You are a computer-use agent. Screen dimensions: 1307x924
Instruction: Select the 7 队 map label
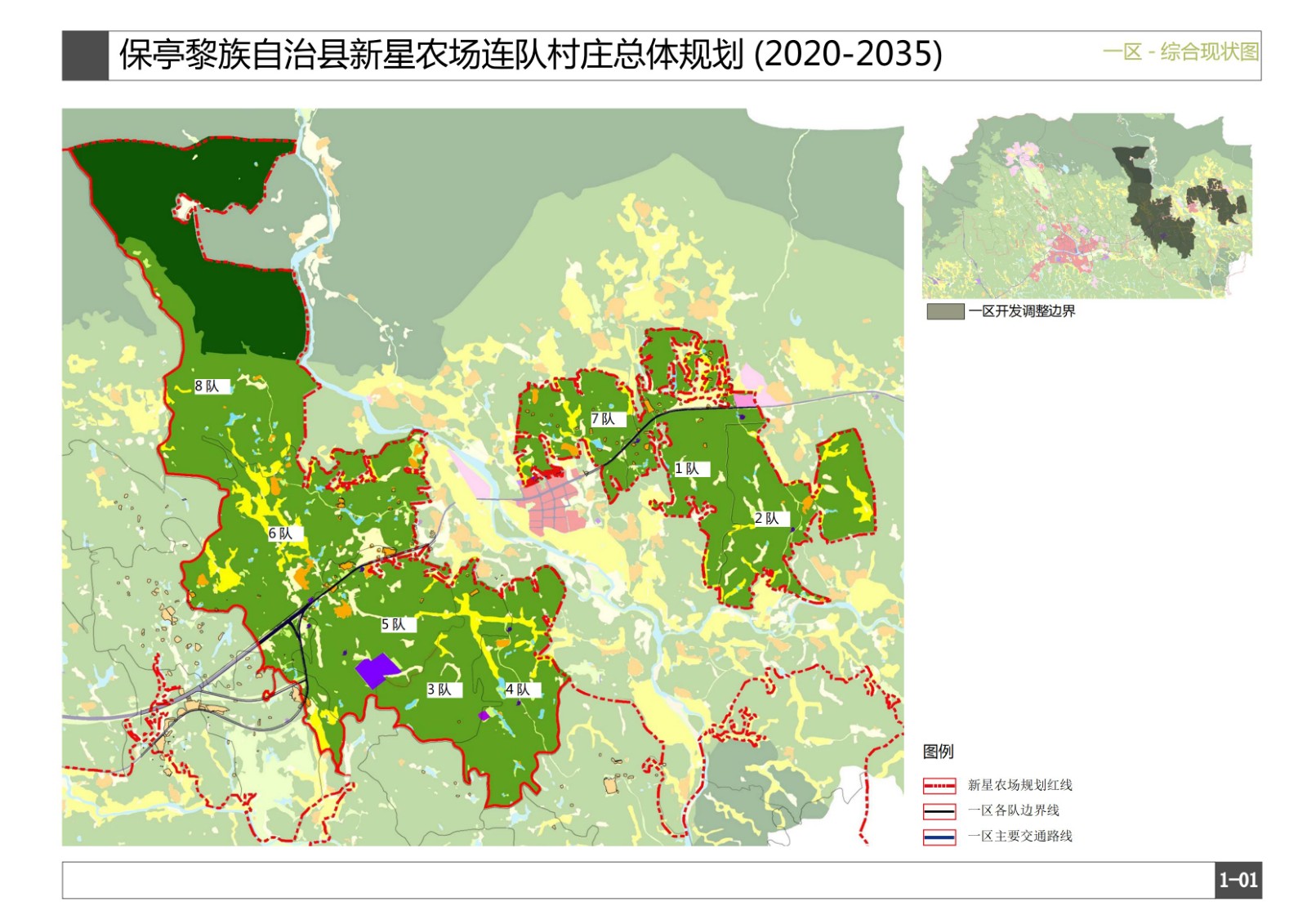click(x=608, y=419)
